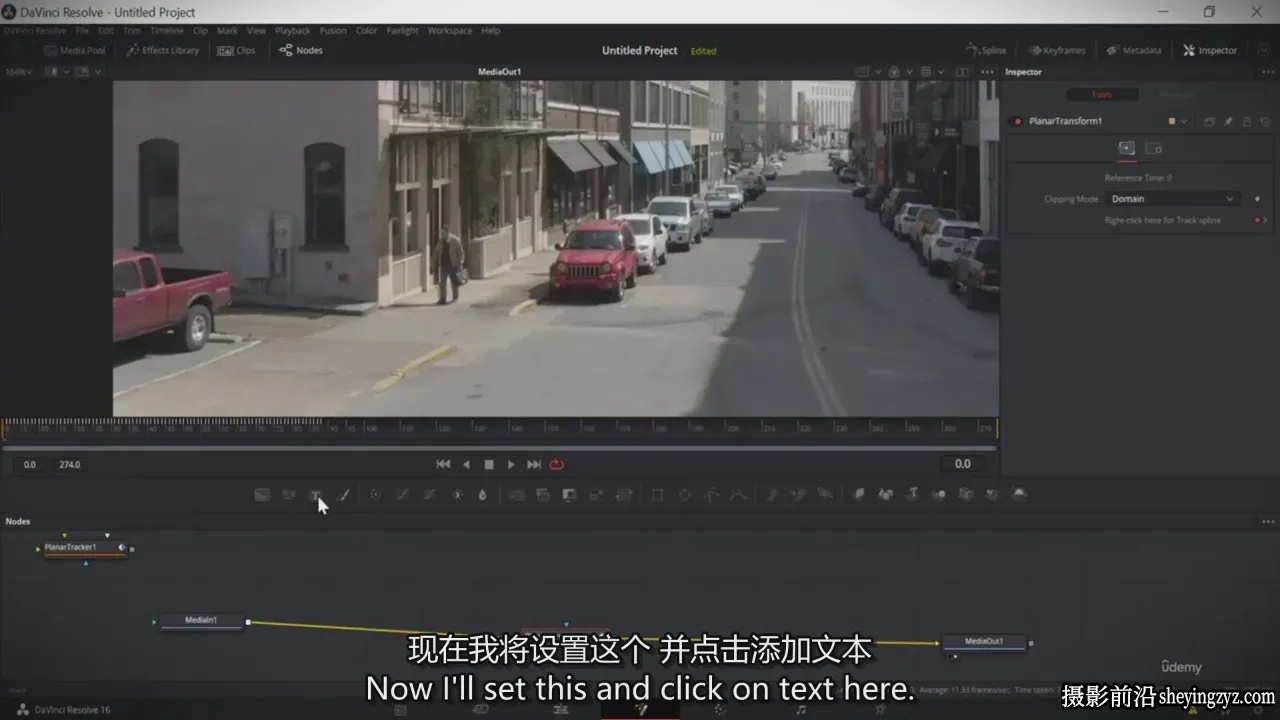Open the Clipping Mode Domain dropdown

tap(1172, 199)
